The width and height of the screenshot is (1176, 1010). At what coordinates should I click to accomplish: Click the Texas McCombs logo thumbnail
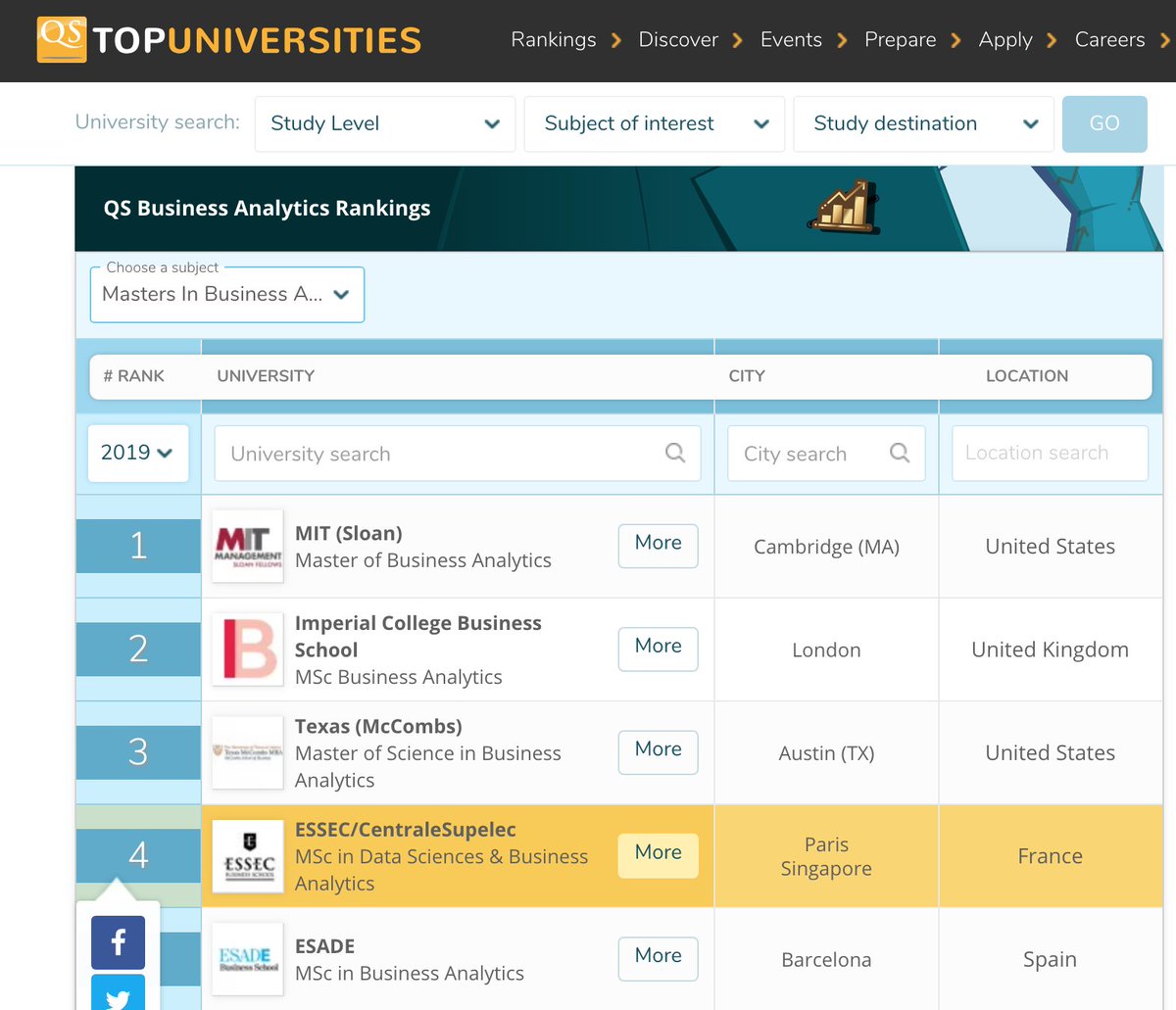248,752
